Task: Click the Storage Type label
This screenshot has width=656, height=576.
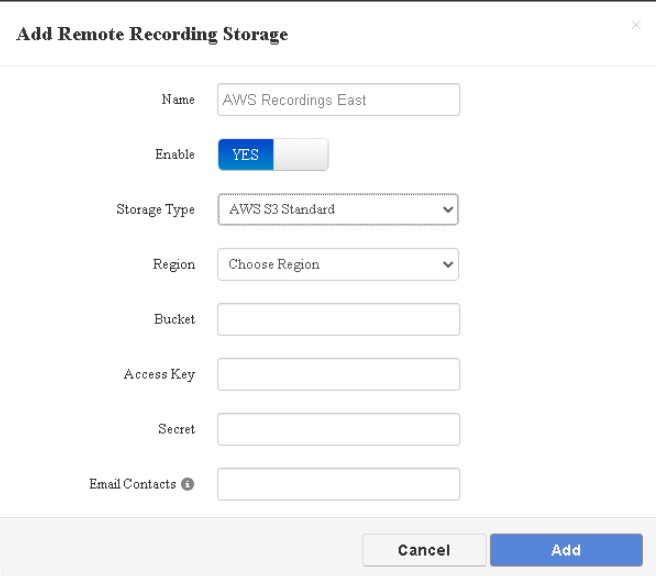Action: 156,209
